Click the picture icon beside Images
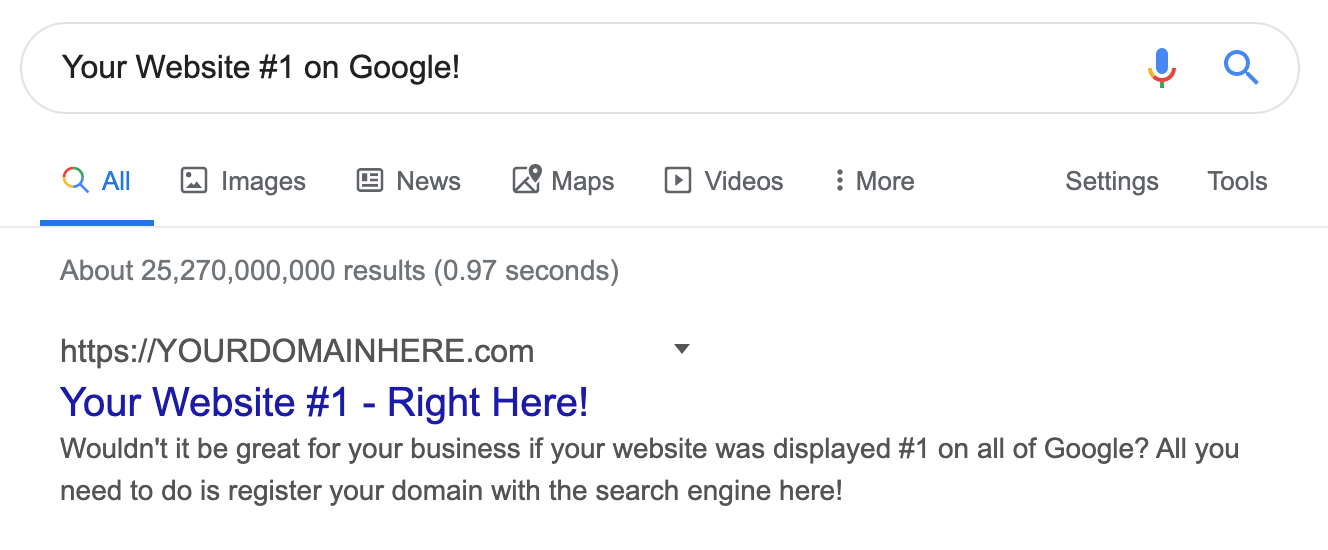The height and width of the screenshot is (550, 1328). click(193, 181)
